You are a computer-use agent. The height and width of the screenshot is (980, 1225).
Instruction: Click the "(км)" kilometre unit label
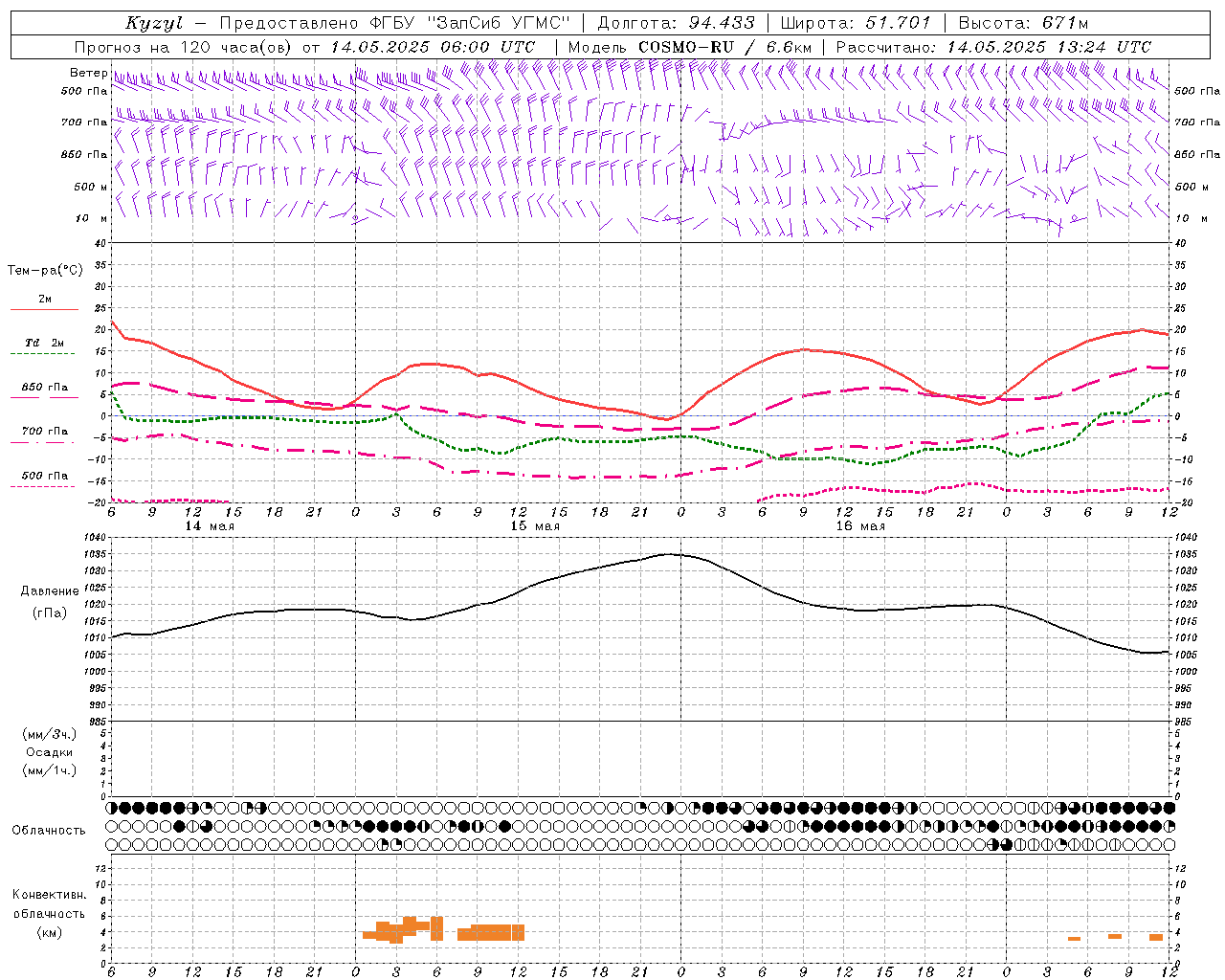49,932
